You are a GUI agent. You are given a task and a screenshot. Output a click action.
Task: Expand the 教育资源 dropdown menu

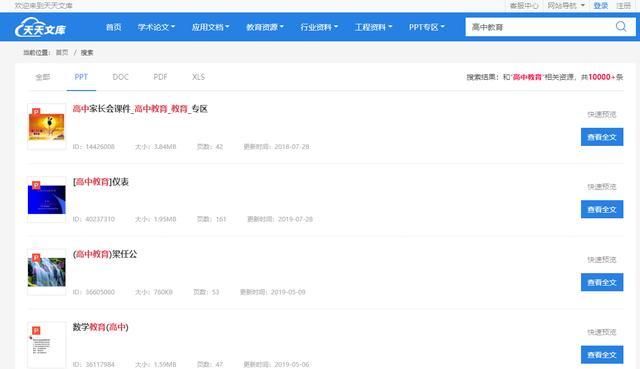point(265,27)
